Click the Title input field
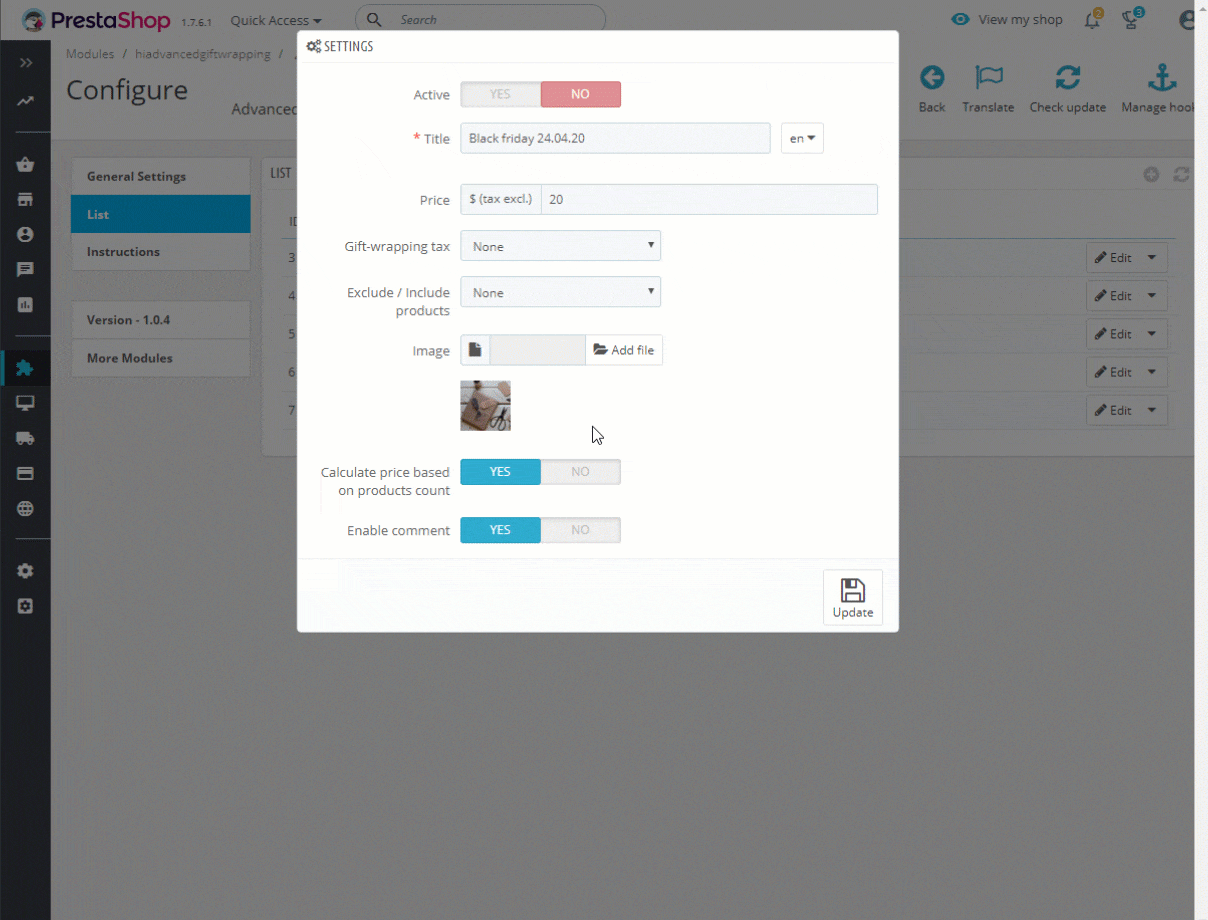 [615, 138]
